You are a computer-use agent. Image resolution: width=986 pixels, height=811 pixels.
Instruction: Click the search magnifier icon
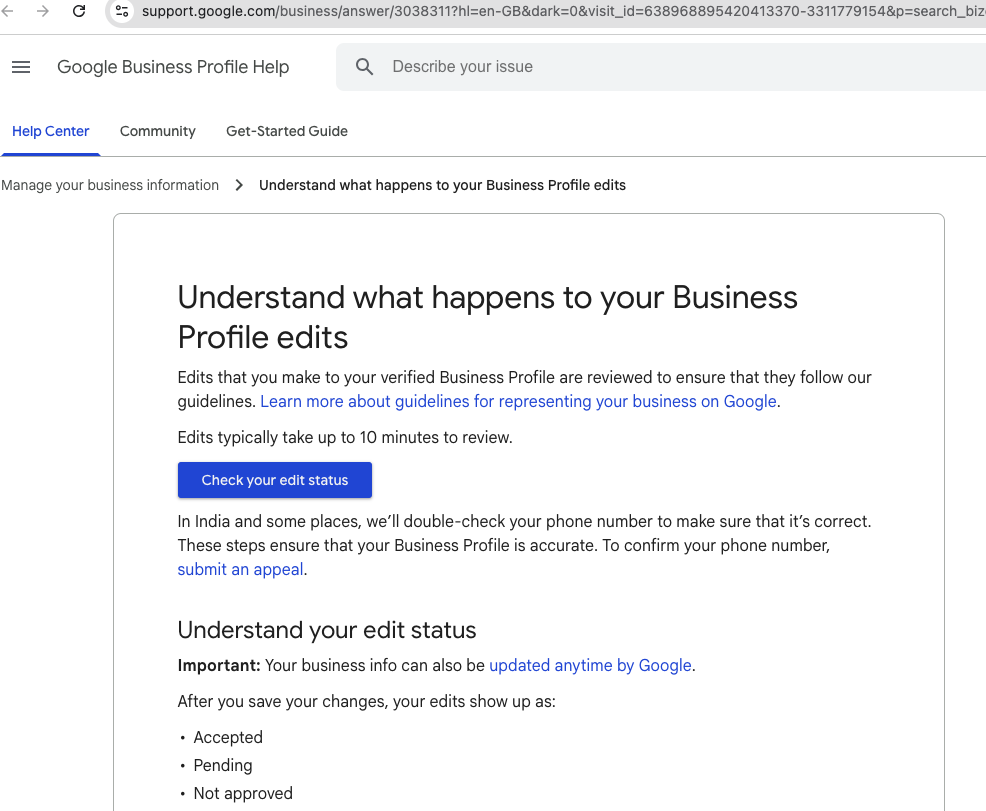[x=364, y=66]
